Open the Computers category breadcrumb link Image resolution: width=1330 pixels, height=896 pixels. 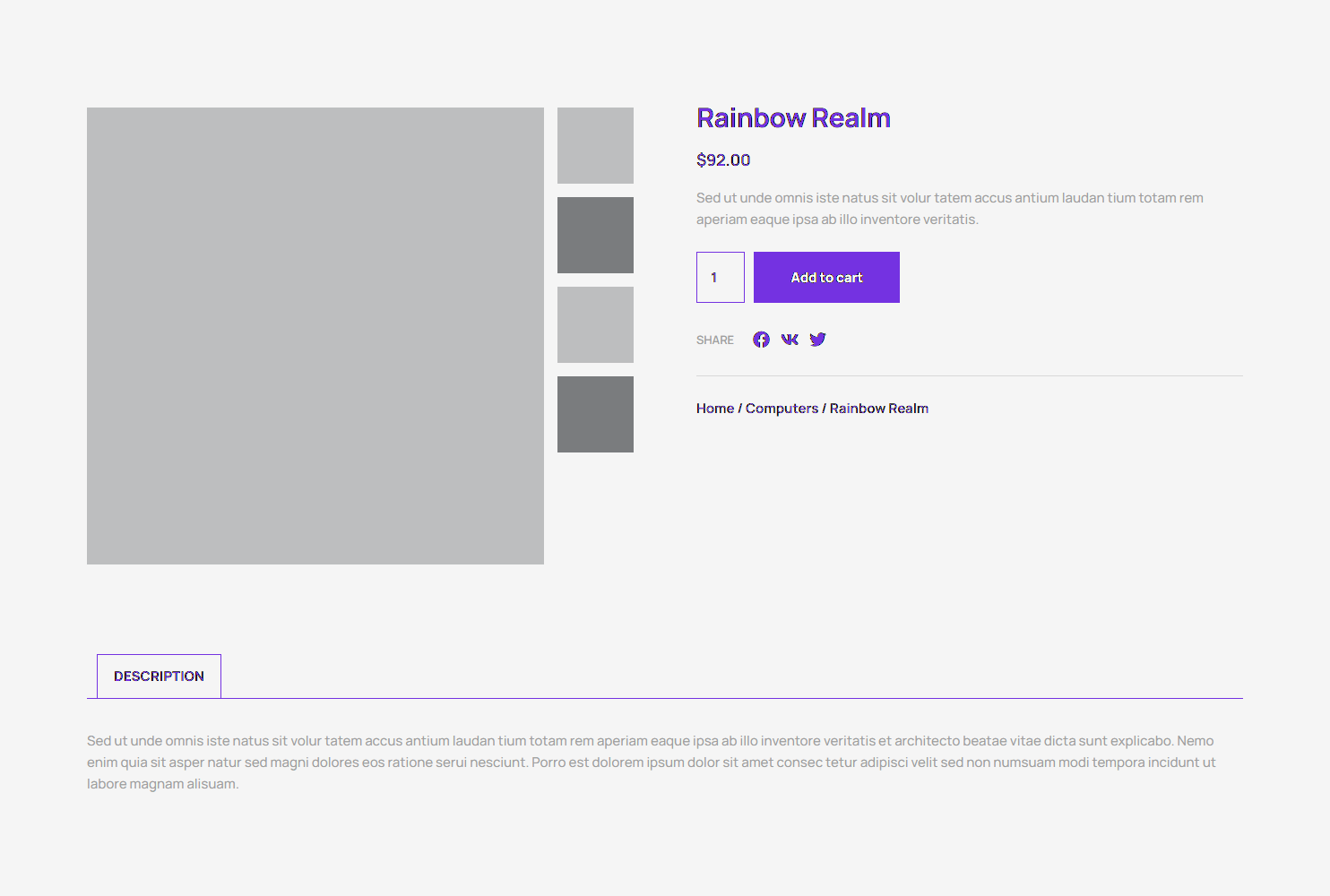[782, 409]
